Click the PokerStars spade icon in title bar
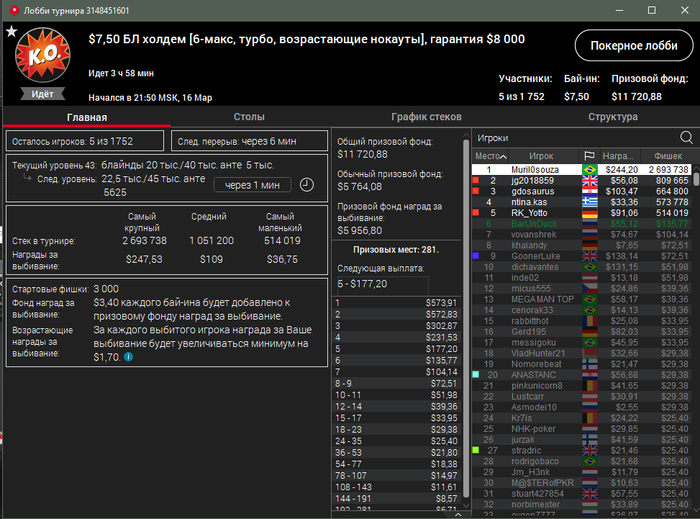The height and width of the screenshot is (519, 700). (x=14, y=10)
